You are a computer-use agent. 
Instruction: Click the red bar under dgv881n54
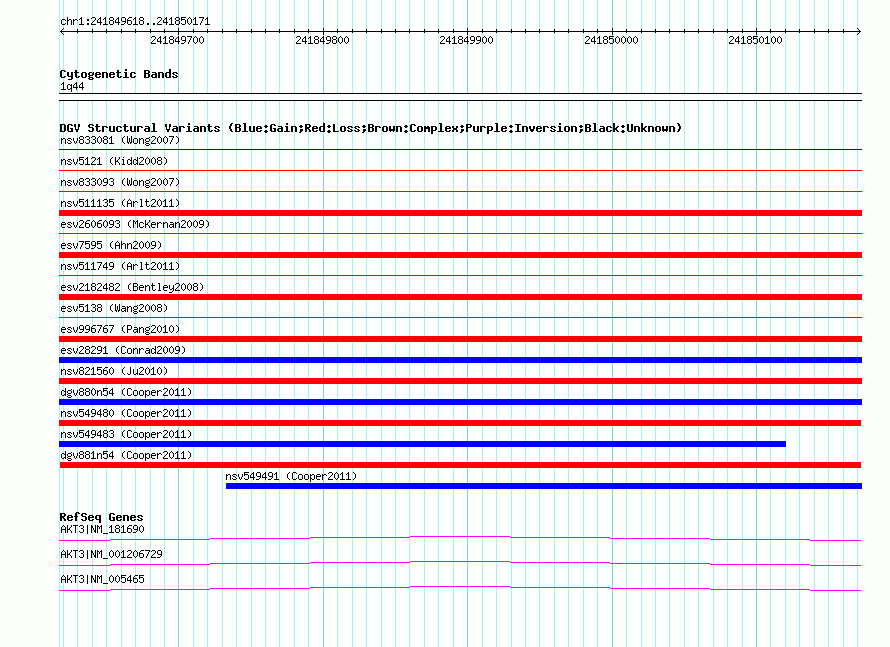(x=460, y=465)
